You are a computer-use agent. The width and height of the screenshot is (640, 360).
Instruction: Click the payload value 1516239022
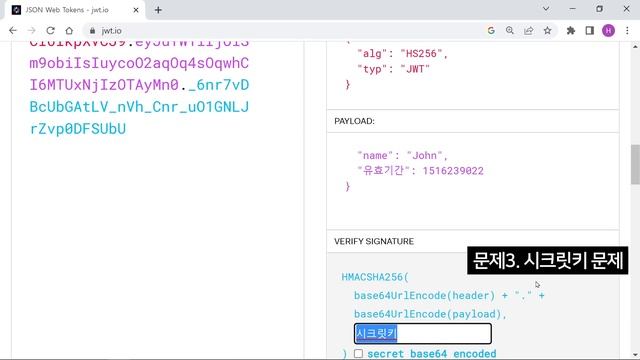click(453, 171)
